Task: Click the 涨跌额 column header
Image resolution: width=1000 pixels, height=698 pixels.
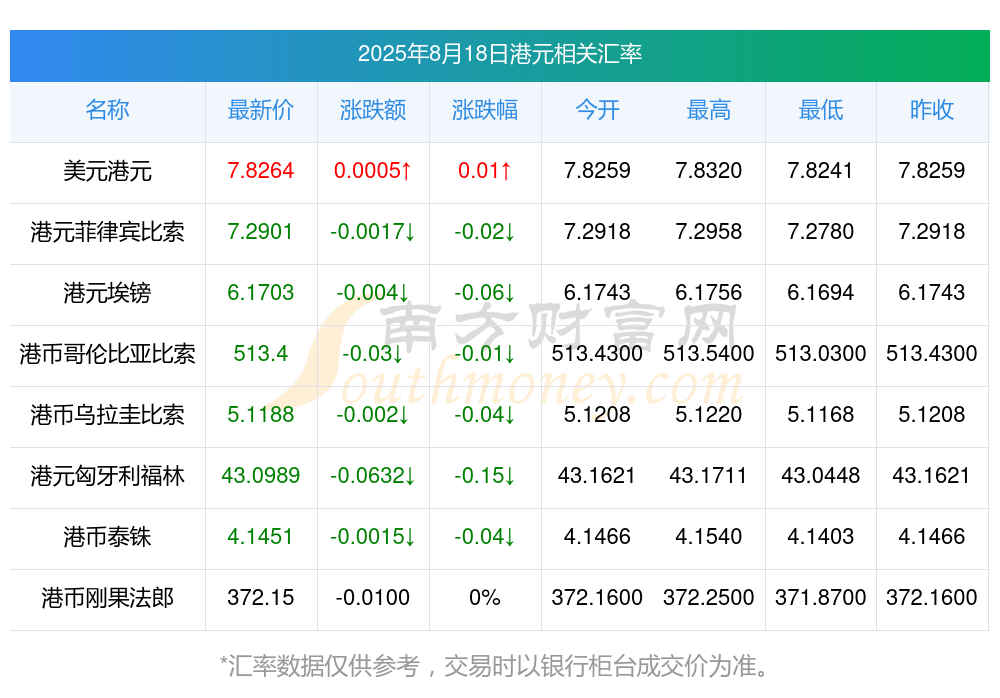Action: point(372,110)
